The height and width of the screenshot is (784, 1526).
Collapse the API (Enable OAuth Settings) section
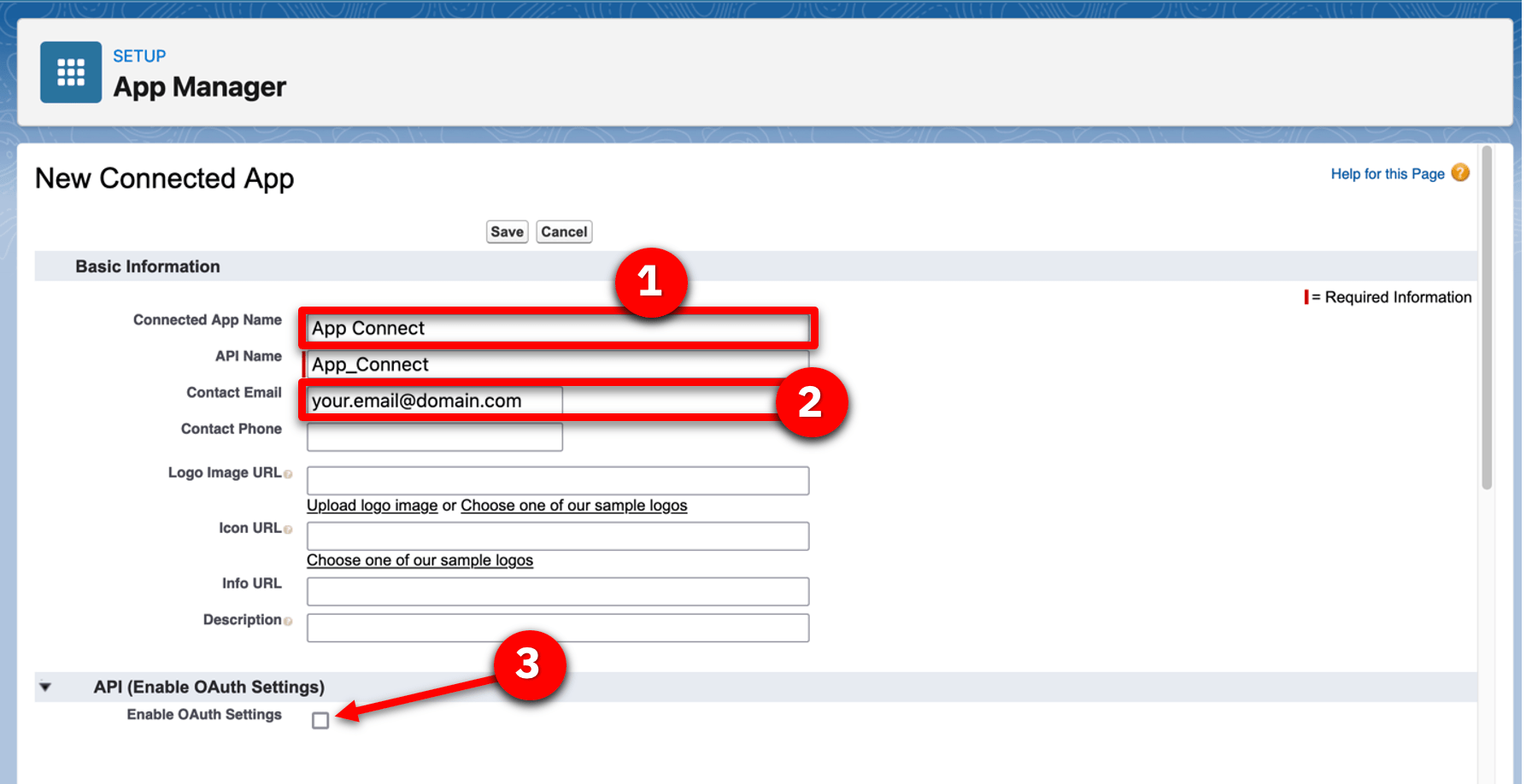44,686
